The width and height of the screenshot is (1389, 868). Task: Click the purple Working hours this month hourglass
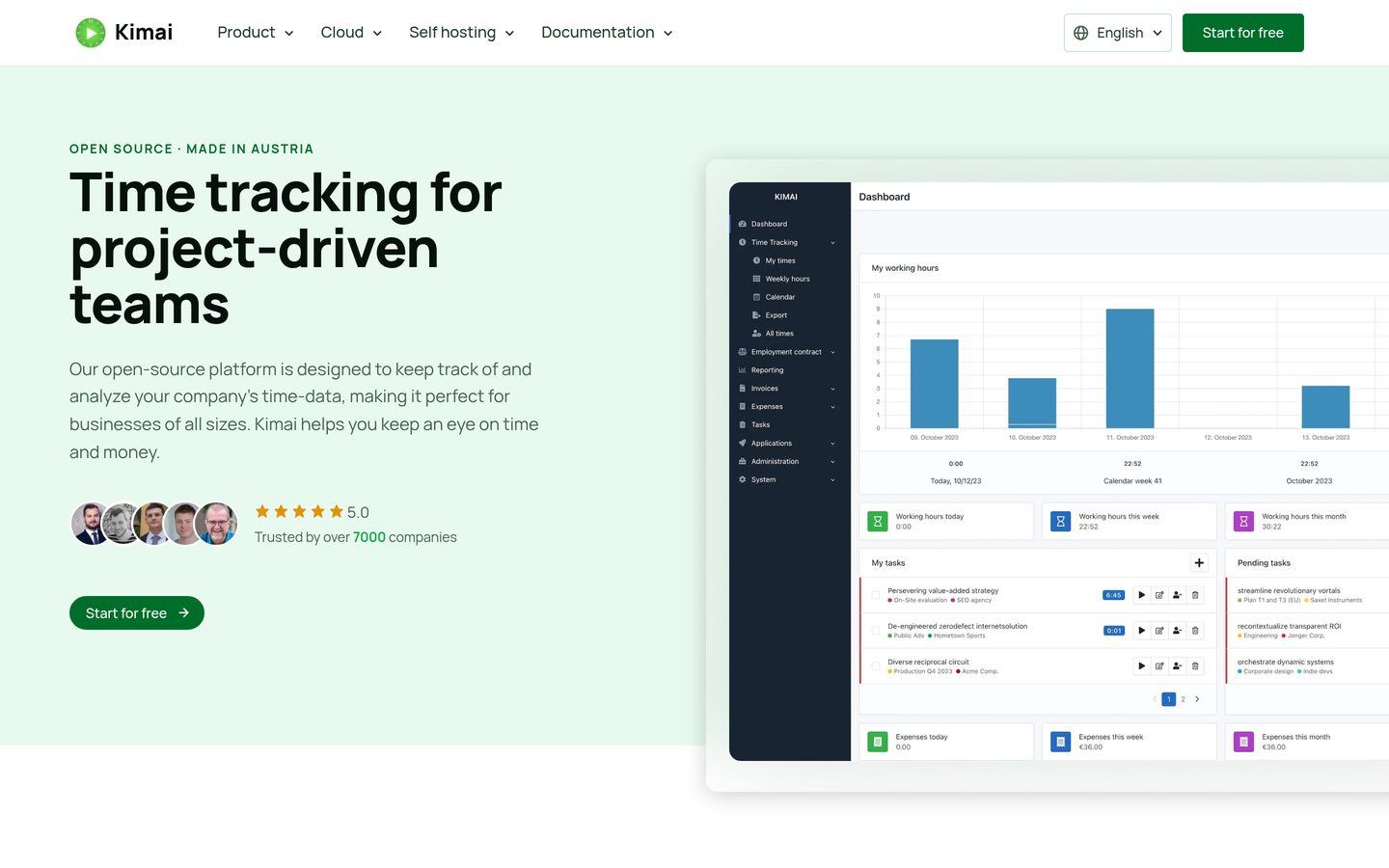1243,522
